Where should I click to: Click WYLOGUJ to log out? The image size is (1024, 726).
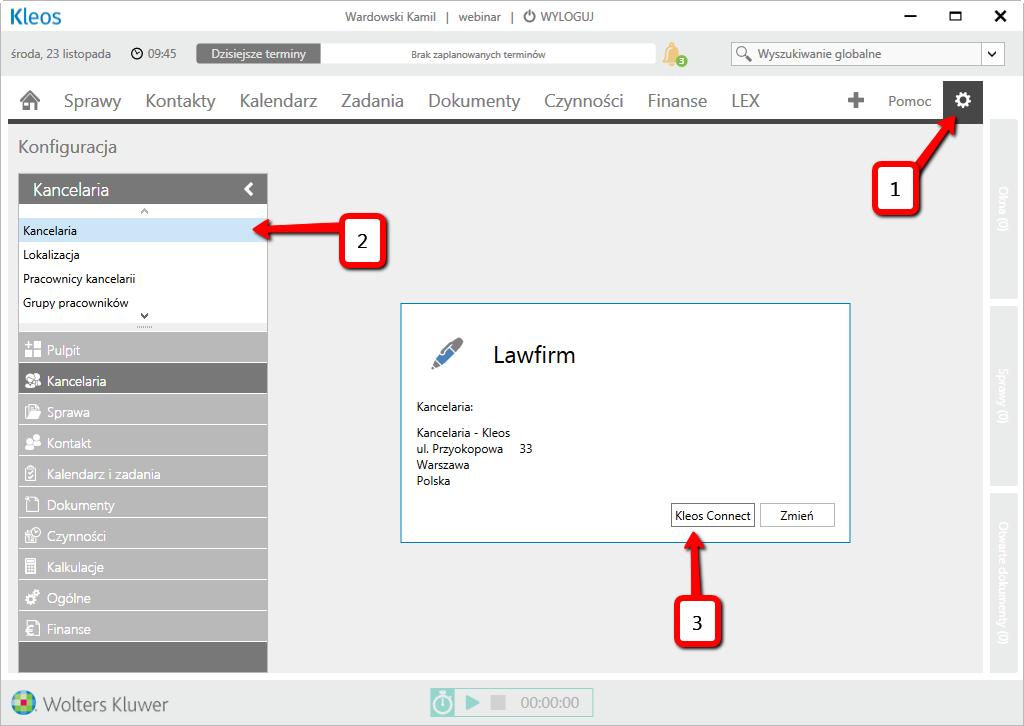tap(567, 16)
